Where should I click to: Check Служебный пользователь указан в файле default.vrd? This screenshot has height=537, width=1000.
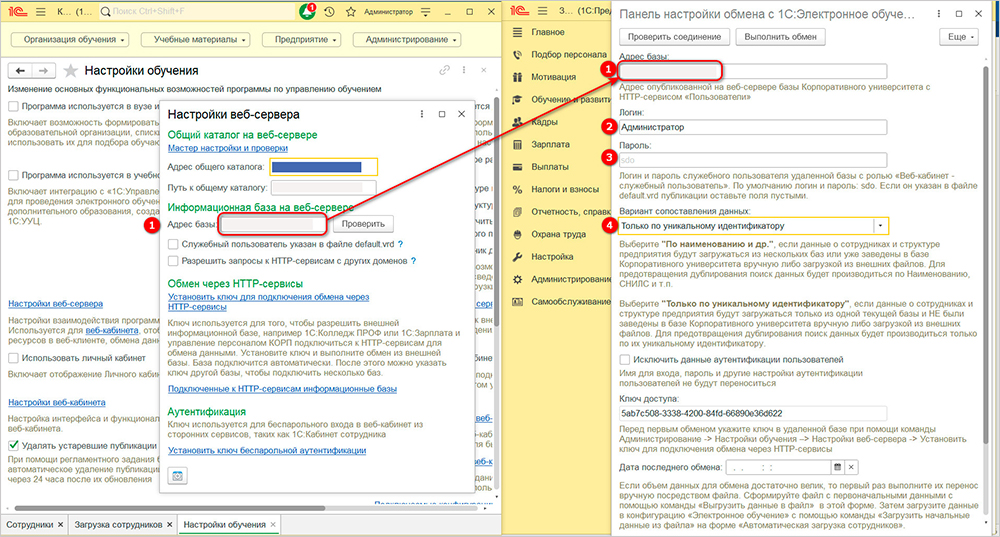pyautogui.click(x=173, y=244)
